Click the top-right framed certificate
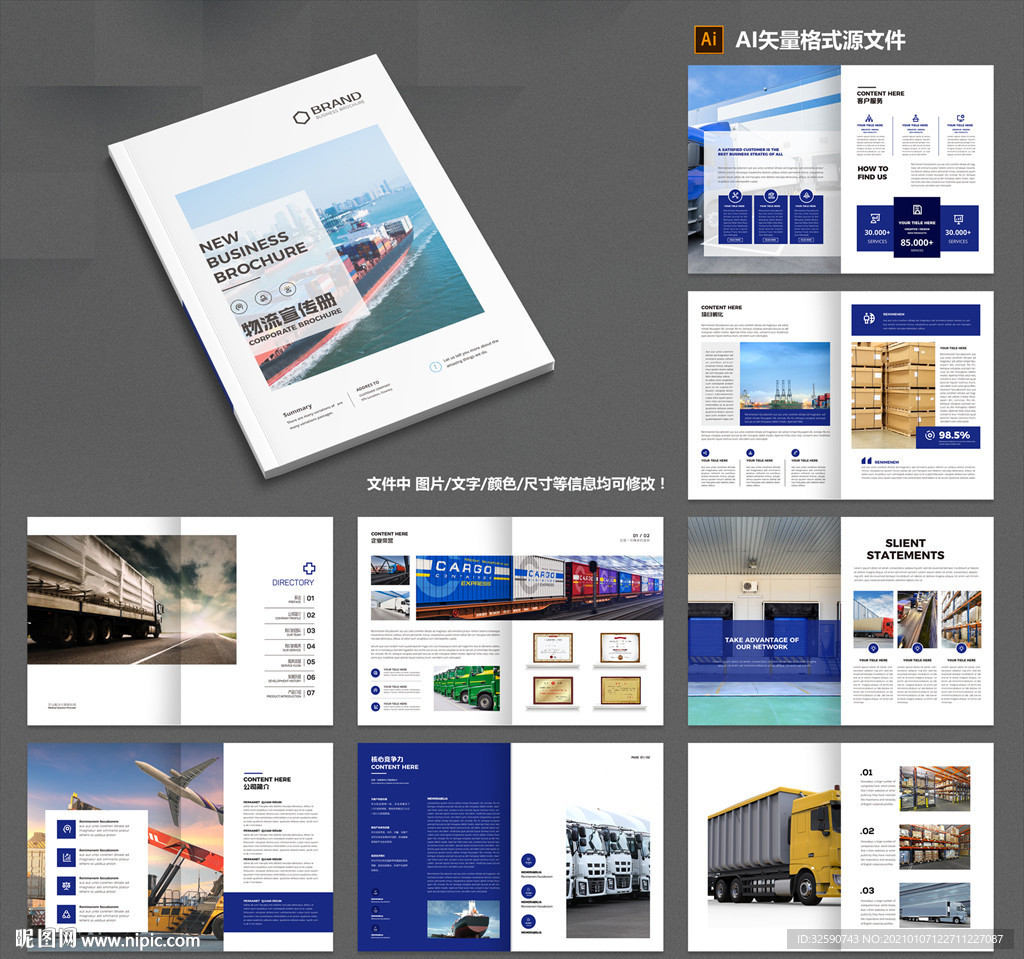This screenshot has width=1024, height=959. click(620, 647)
